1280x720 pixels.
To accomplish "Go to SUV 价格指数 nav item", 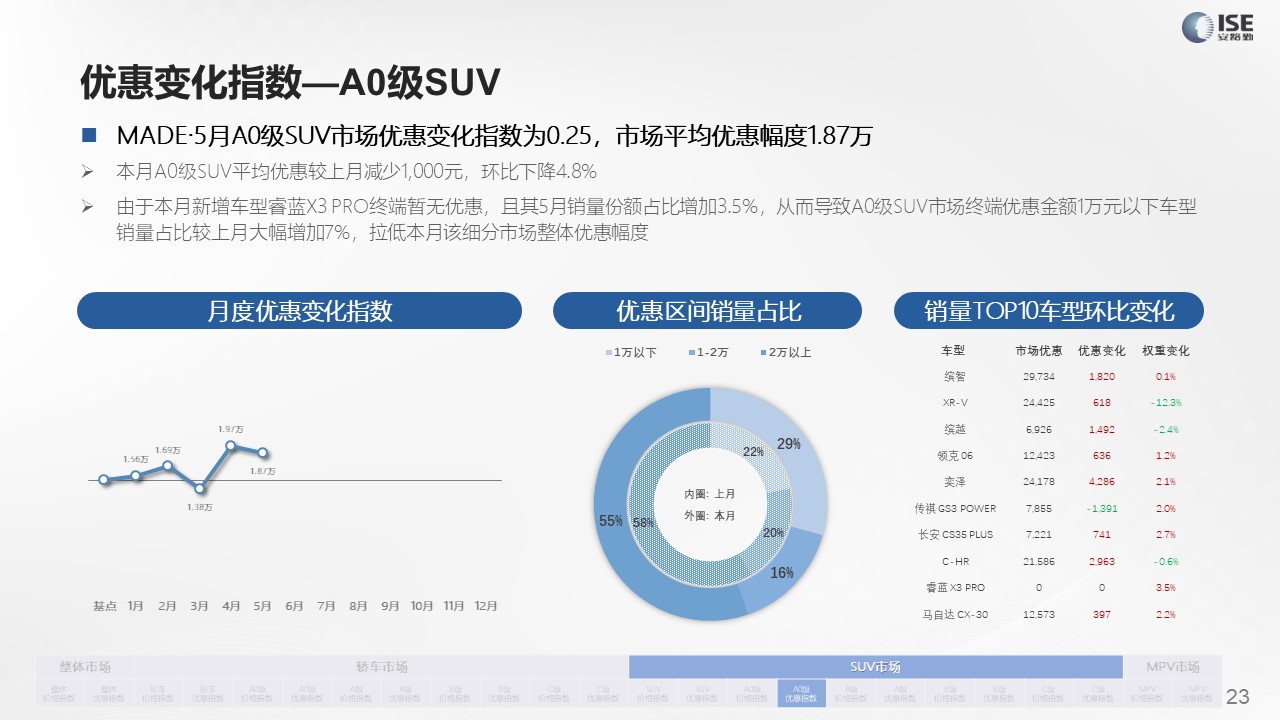I will click(652, 693).
